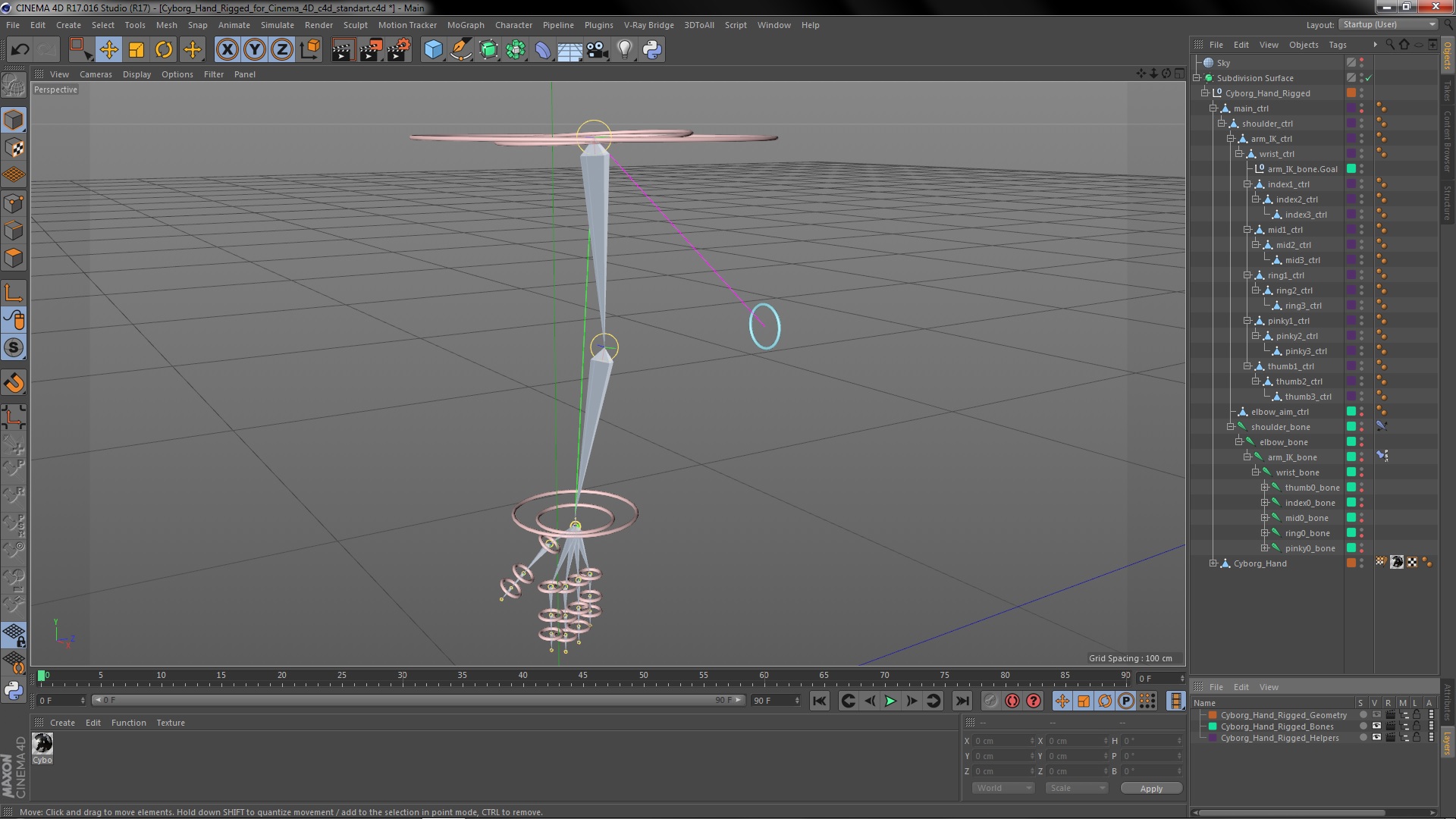Image resolution: width=1456 pixels, height=819 pixels.
Task: Click the purple layer swatch of main_ctrl
Action: point(1351,108)
